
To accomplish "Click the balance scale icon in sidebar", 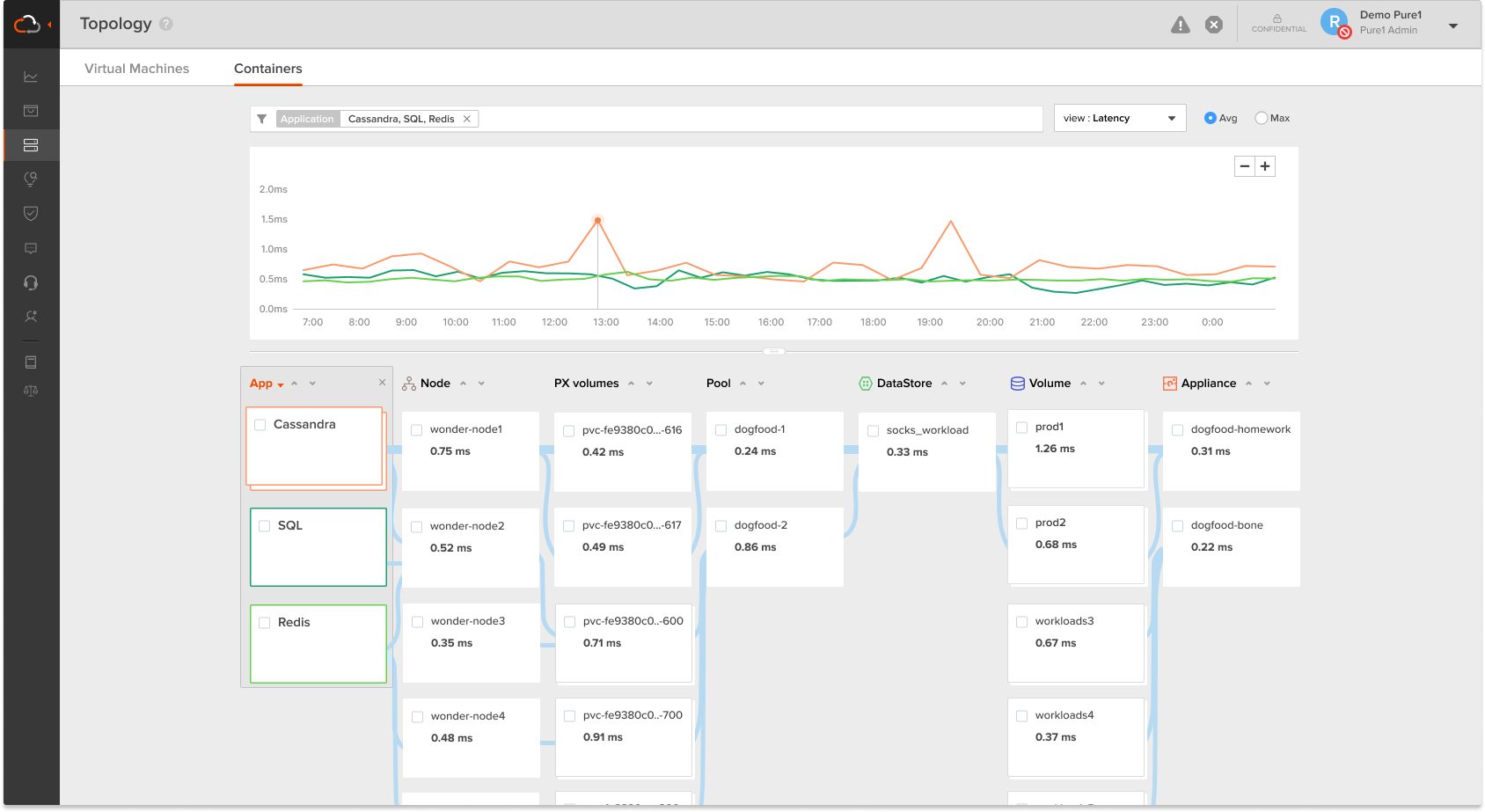I will click(x=31, y=391).
